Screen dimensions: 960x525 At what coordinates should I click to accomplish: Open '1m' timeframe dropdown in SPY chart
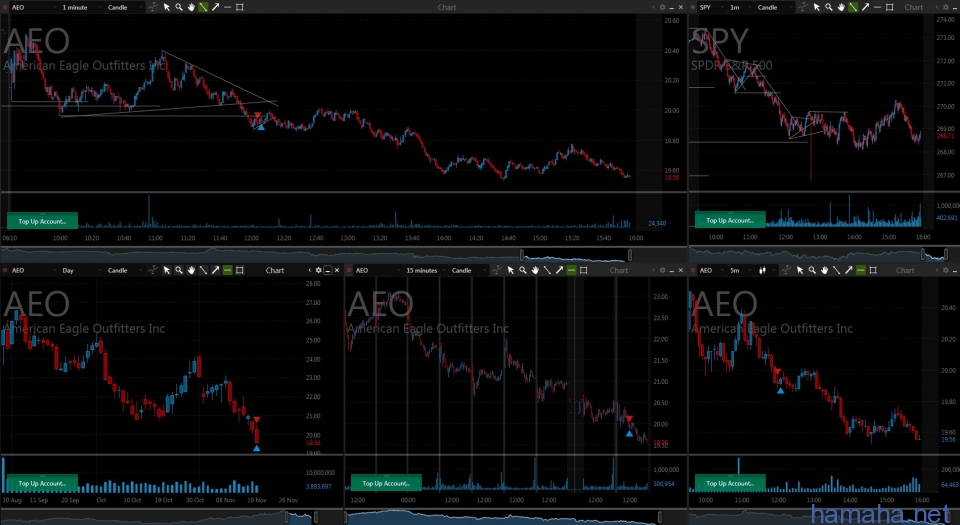[740, 7]
